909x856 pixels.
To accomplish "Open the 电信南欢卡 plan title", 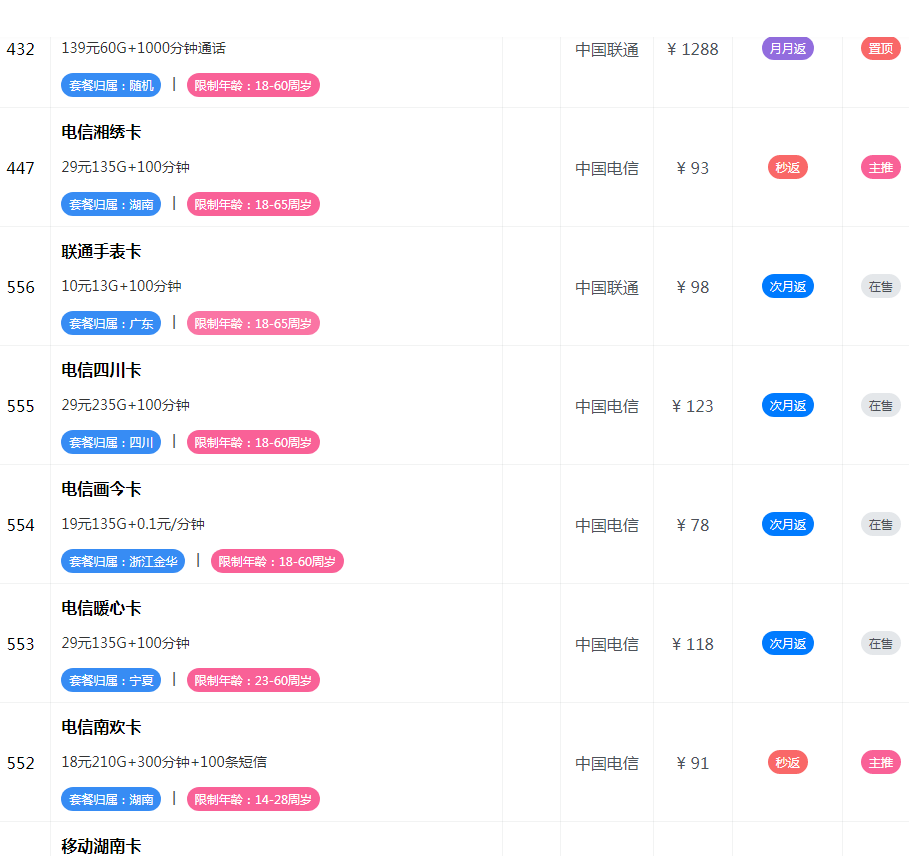I will [101, 727].
